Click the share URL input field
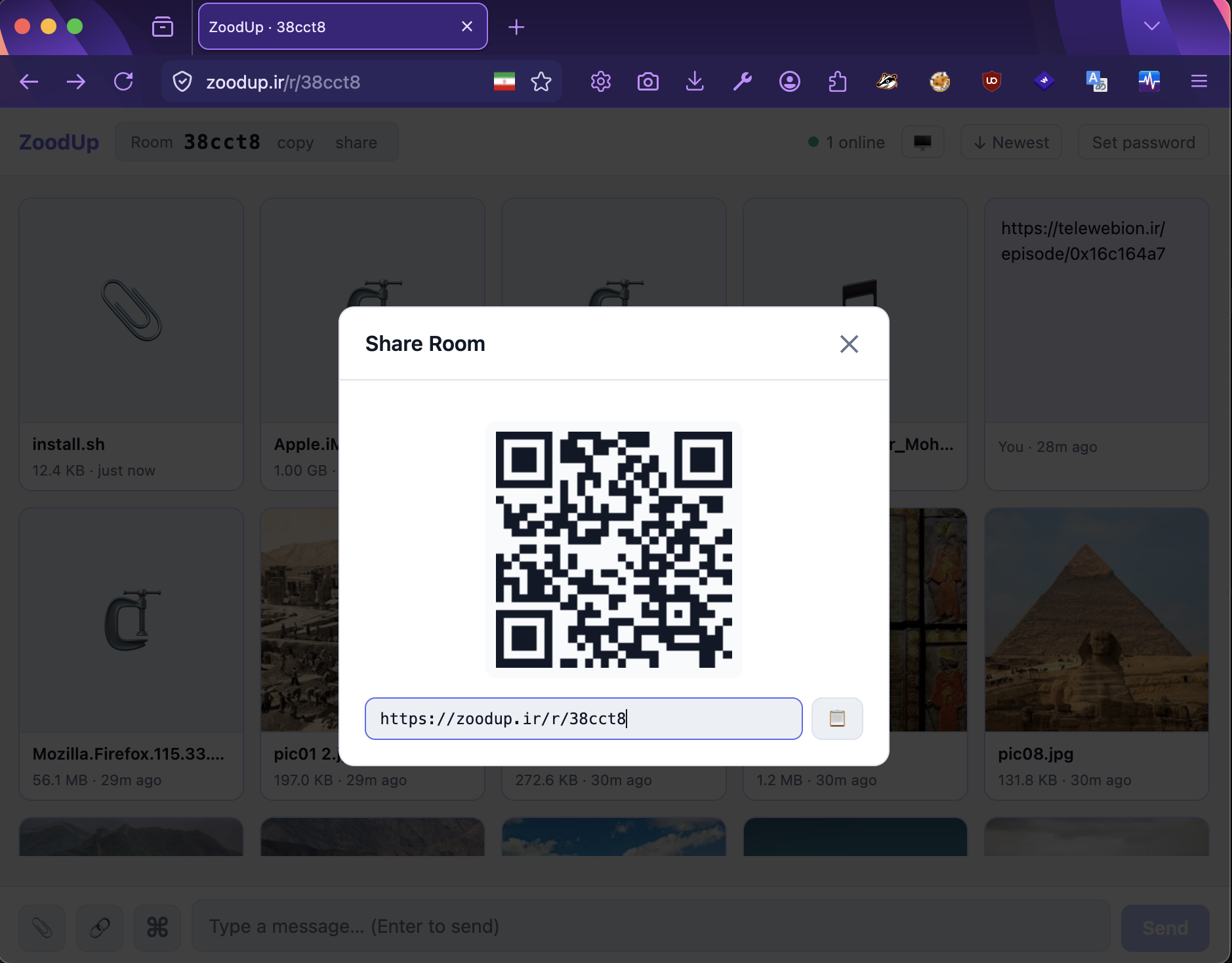The height and width of the screenshot is (963, 1232). click(x=583, y=718)
